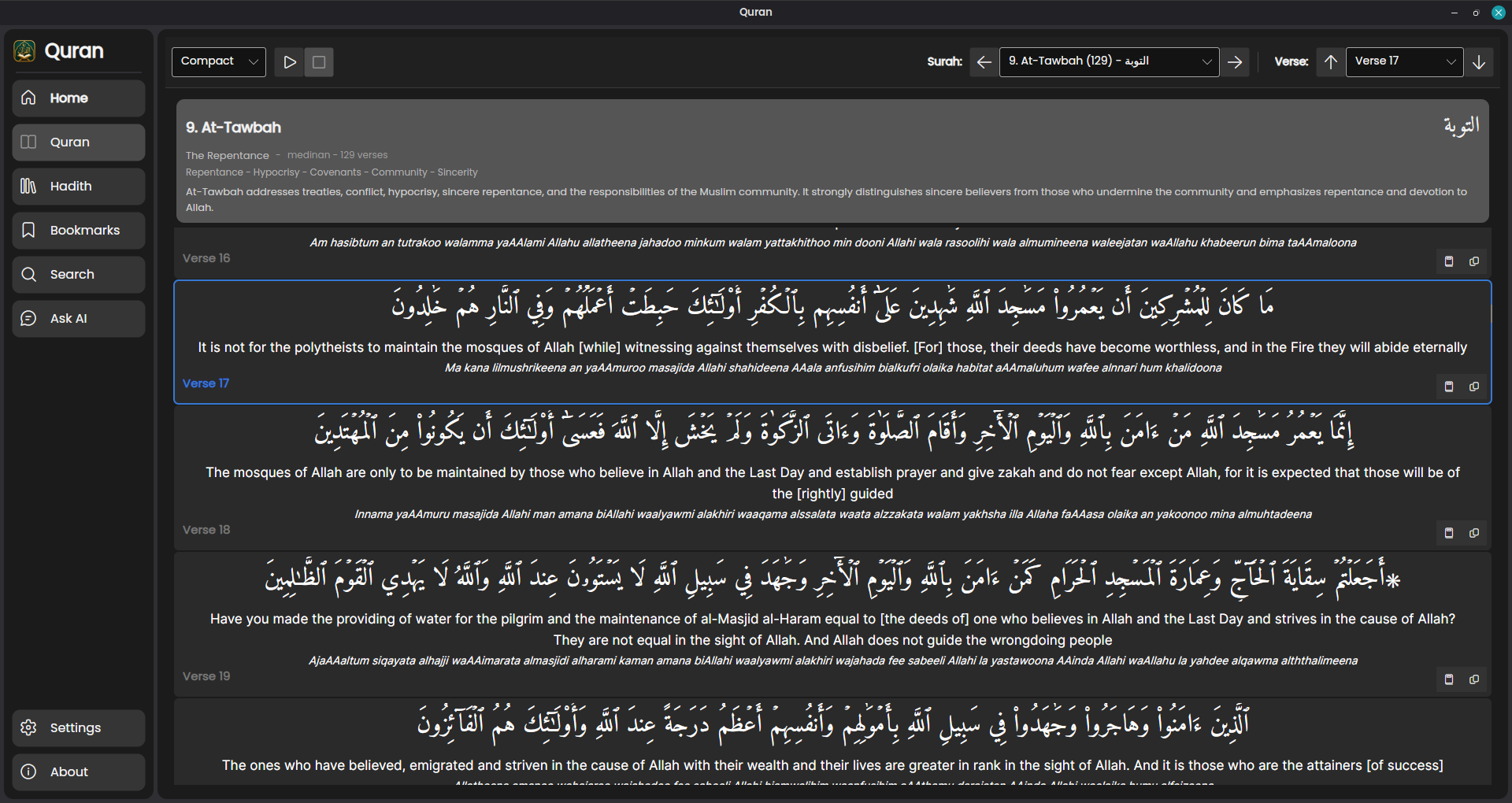The height and width of the screenshot is (803, 1512).
Task: Go to the previous surah arrow
Action: tap(984, 62)
